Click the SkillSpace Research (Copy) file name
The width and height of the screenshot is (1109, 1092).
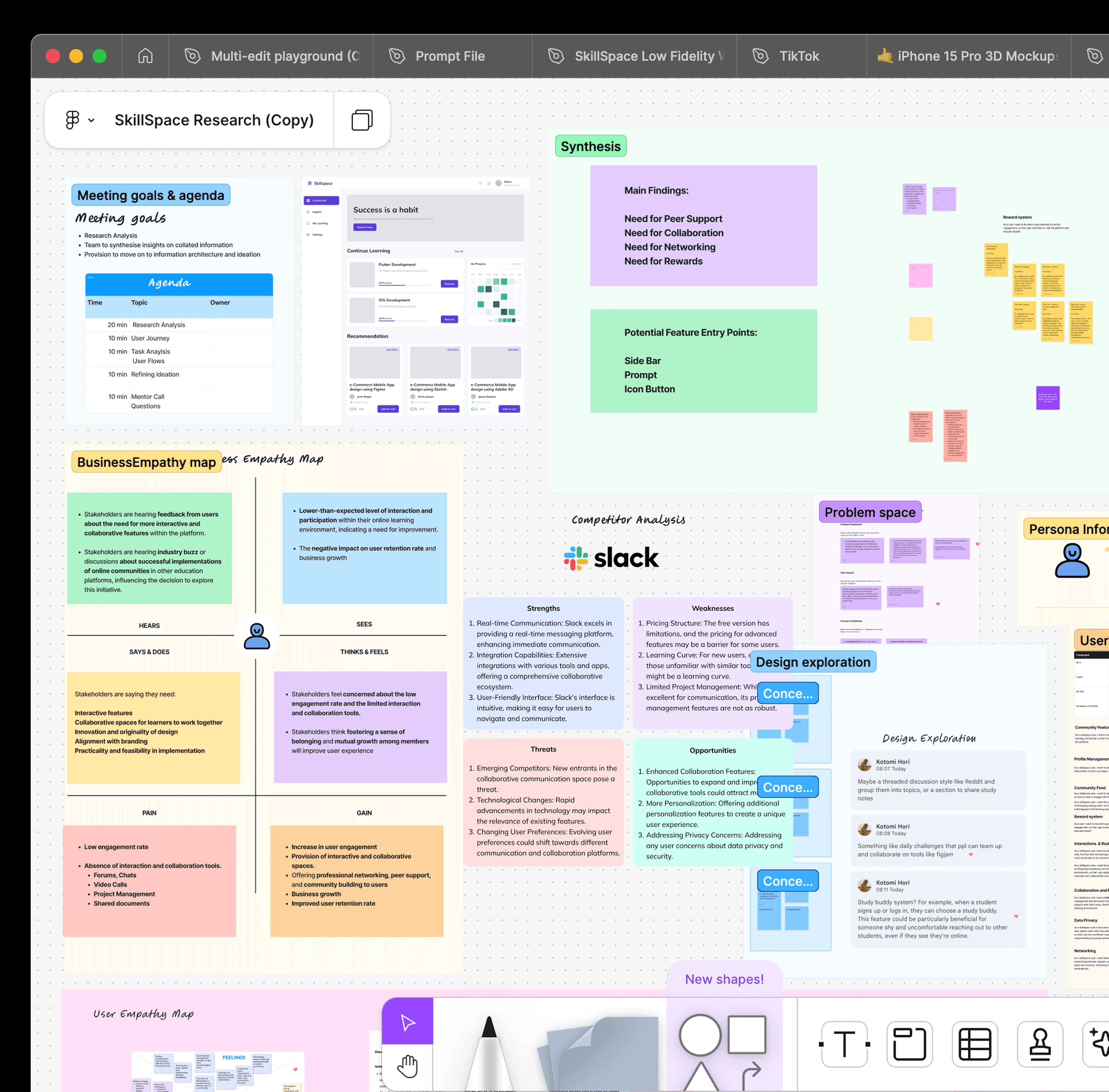(214, 120)
